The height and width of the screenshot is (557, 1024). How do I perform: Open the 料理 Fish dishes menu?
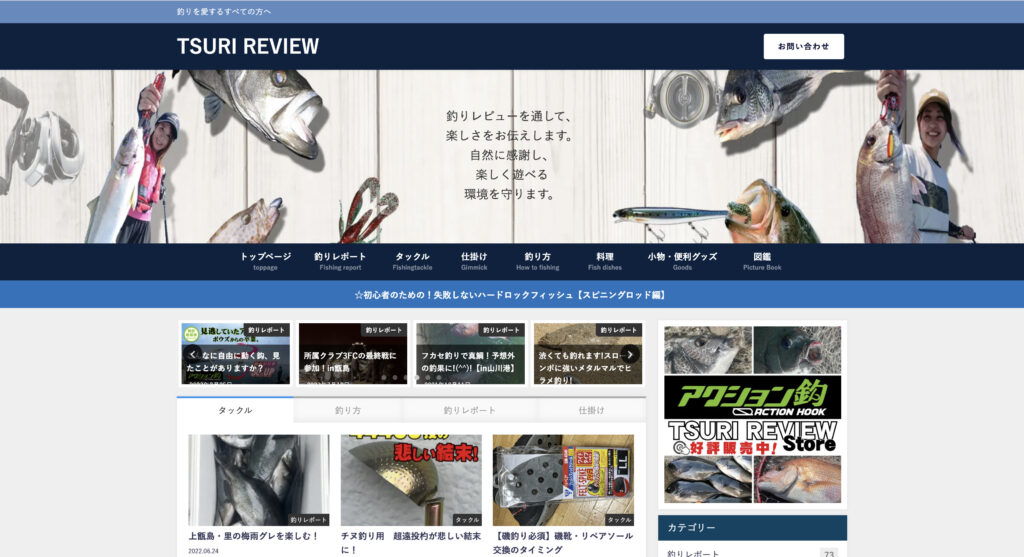(x=604, y=261)
